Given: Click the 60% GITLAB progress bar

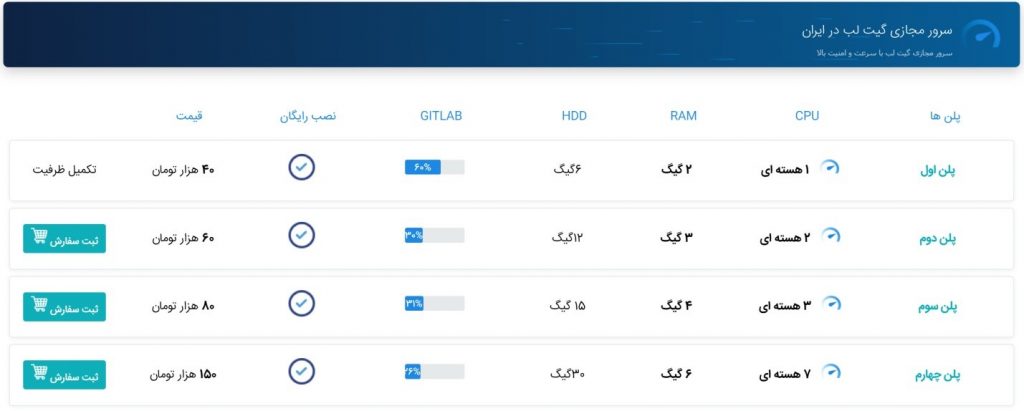Looking at the screenshot, I should 434,167.
